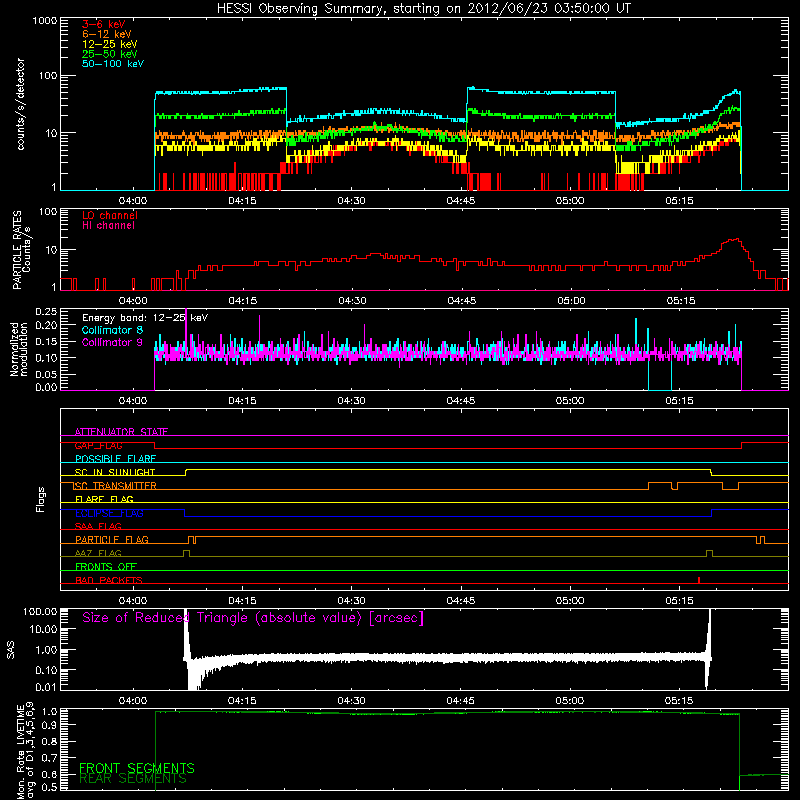The image size is (800, 800).
Task: Click the 05:15 tick under SAS plot
Action: [679, 701]
